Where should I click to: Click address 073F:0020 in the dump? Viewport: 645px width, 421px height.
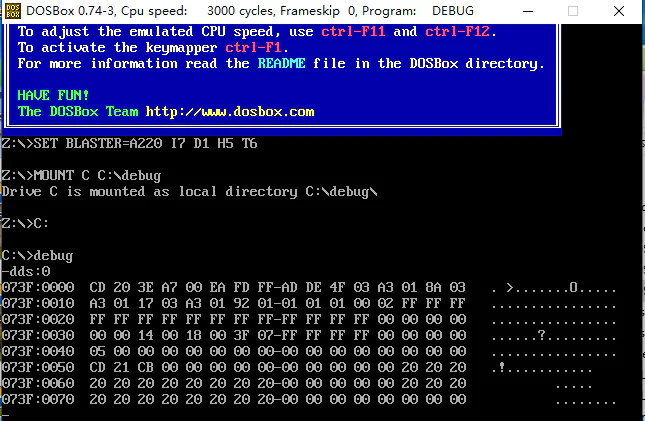click(38, 319)
